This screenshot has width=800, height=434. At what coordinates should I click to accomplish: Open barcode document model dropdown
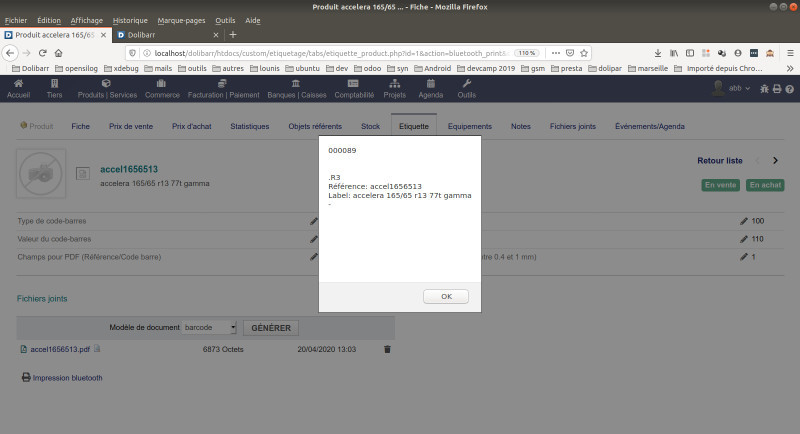(209, 327)
